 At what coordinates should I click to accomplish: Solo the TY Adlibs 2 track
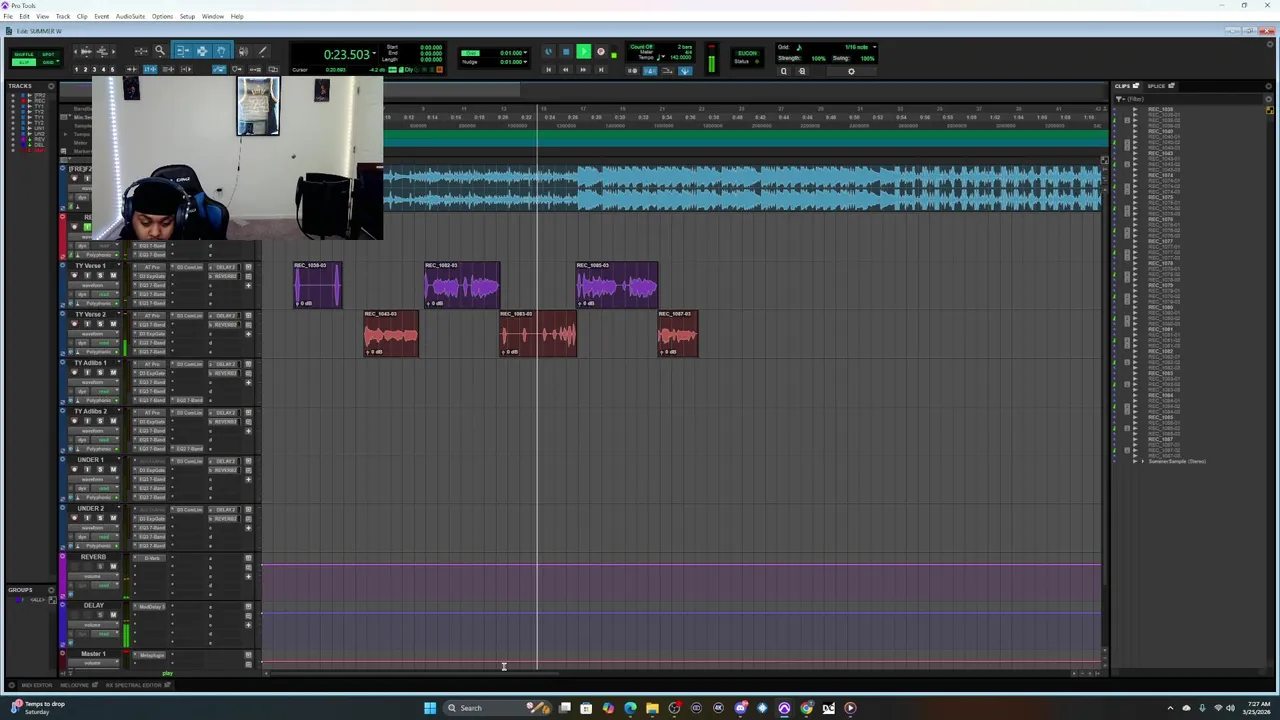(100, 421)
